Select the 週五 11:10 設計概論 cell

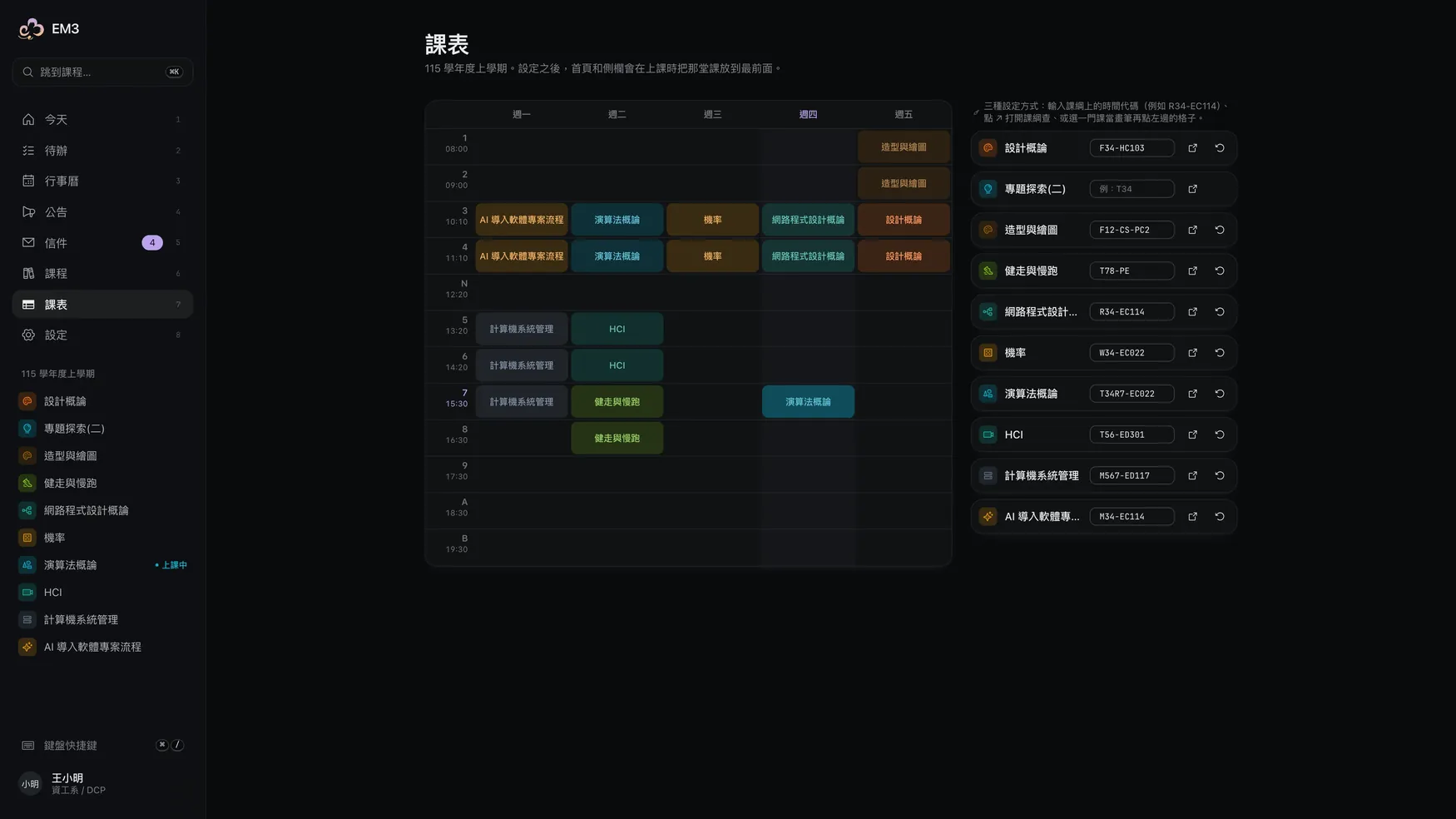(904, 256)
